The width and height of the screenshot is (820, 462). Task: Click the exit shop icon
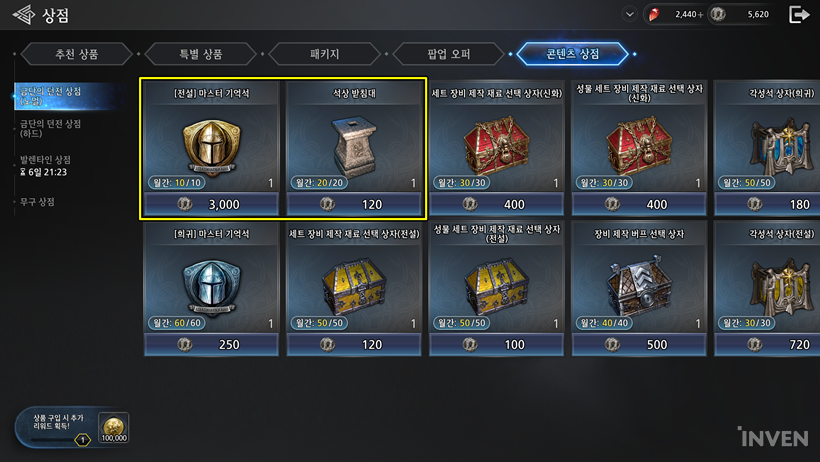click(x=799, y=15)
